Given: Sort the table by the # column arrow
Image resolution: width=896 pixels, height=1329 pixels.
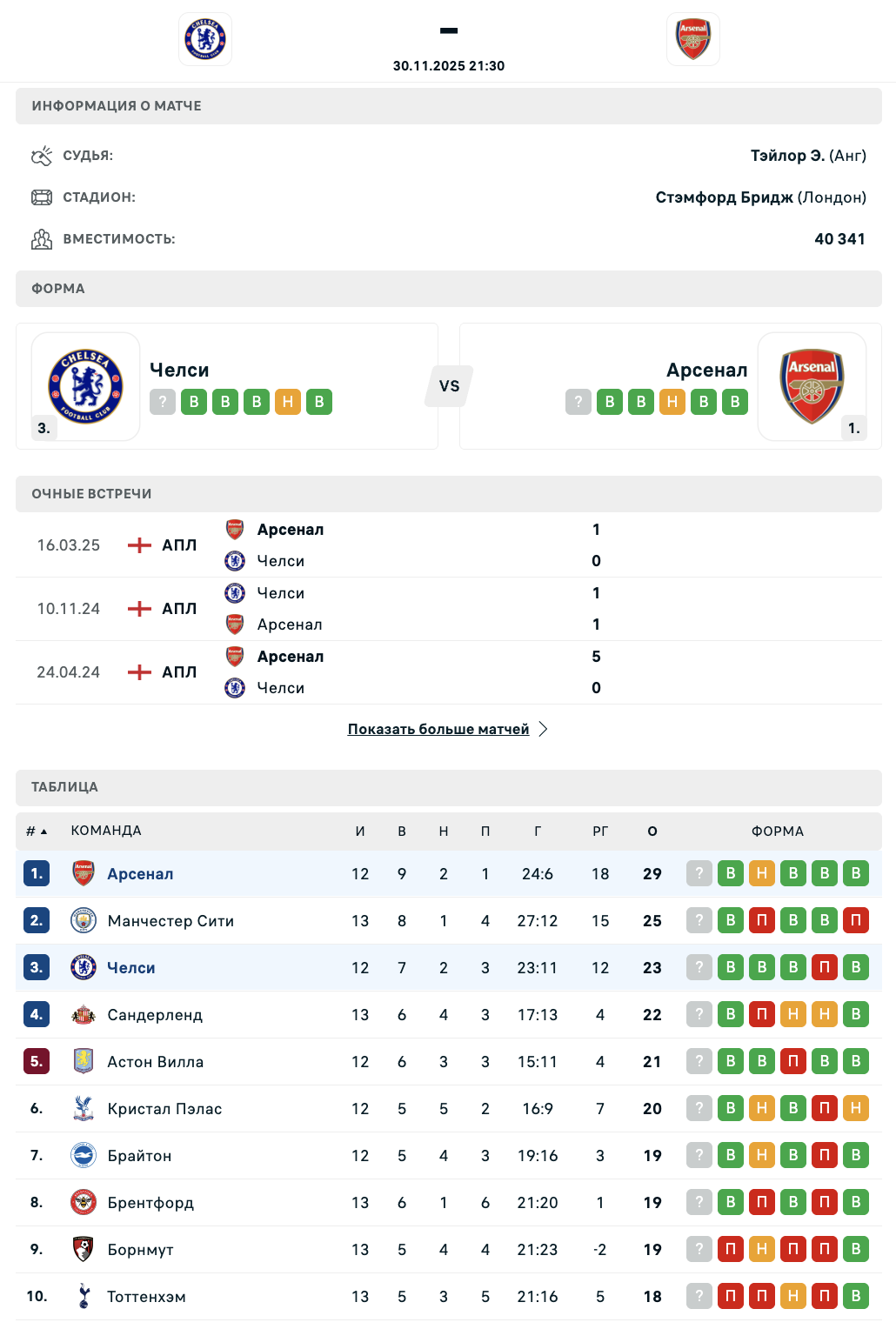Looking at the screenshot, I should click(43, 831).
